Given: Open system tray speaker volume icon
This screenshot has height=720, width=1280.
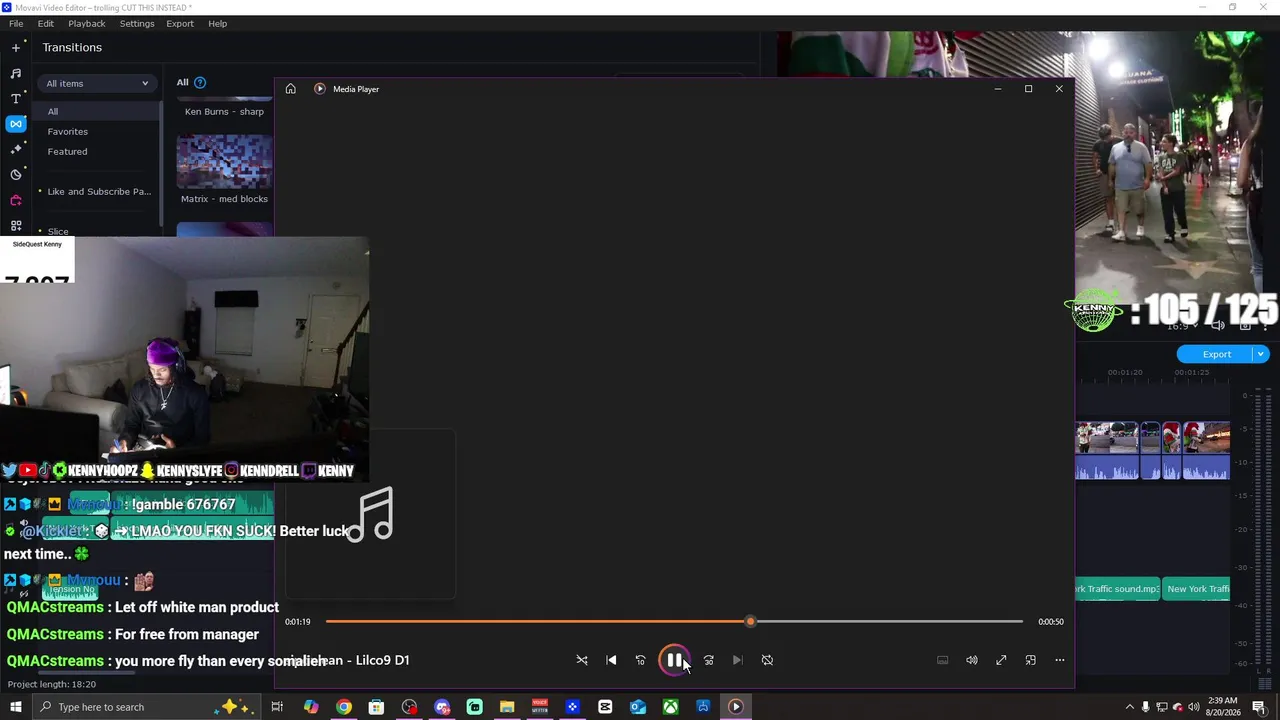Looking at the screenshot, I should (x=1194, y=707).
